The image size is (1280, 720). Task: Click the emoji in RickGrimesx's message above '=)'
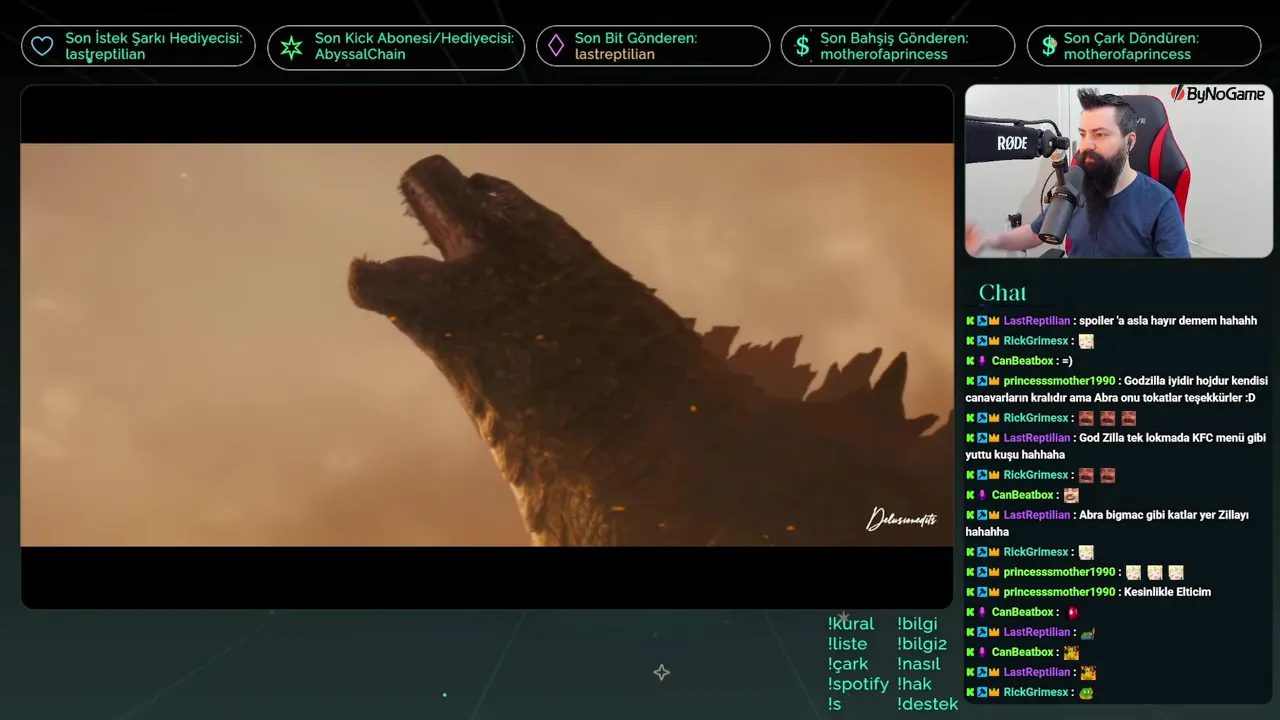1086,341
